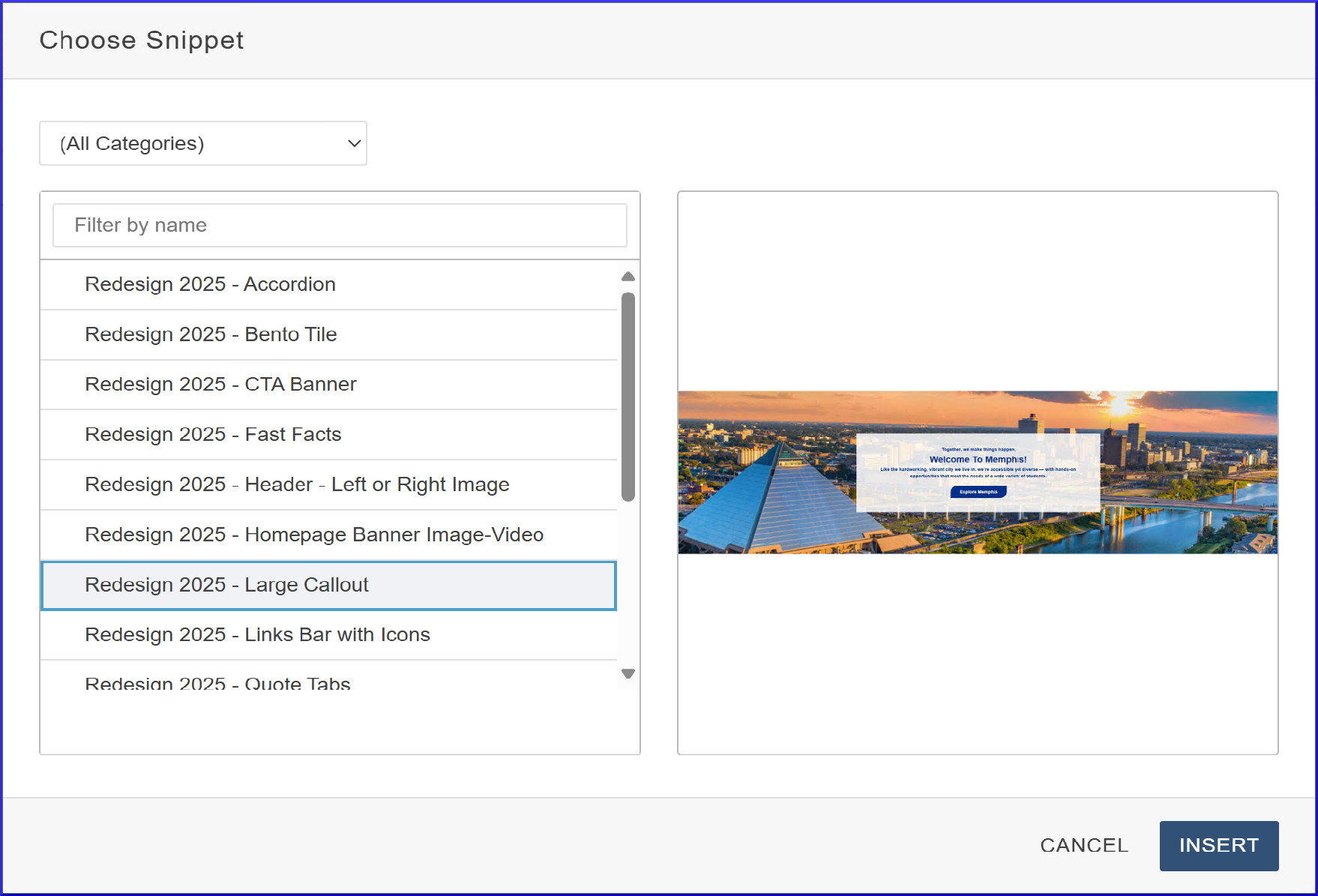
Task: Click the snippet list scroll down arrow
Action: point(628,673)
